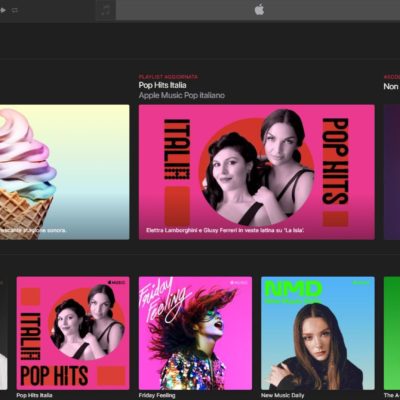Toggle the repeat icon beside play
The height and width of the screenshot is (400, 400).
click(14, 10)
